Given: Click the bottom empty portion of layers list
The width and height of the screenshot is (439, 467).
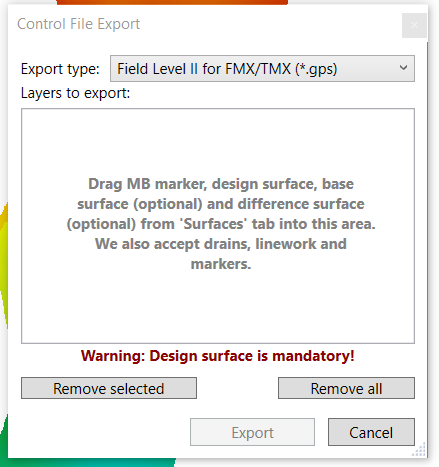Looking at the screenshot, I should [x=218, y=308].
